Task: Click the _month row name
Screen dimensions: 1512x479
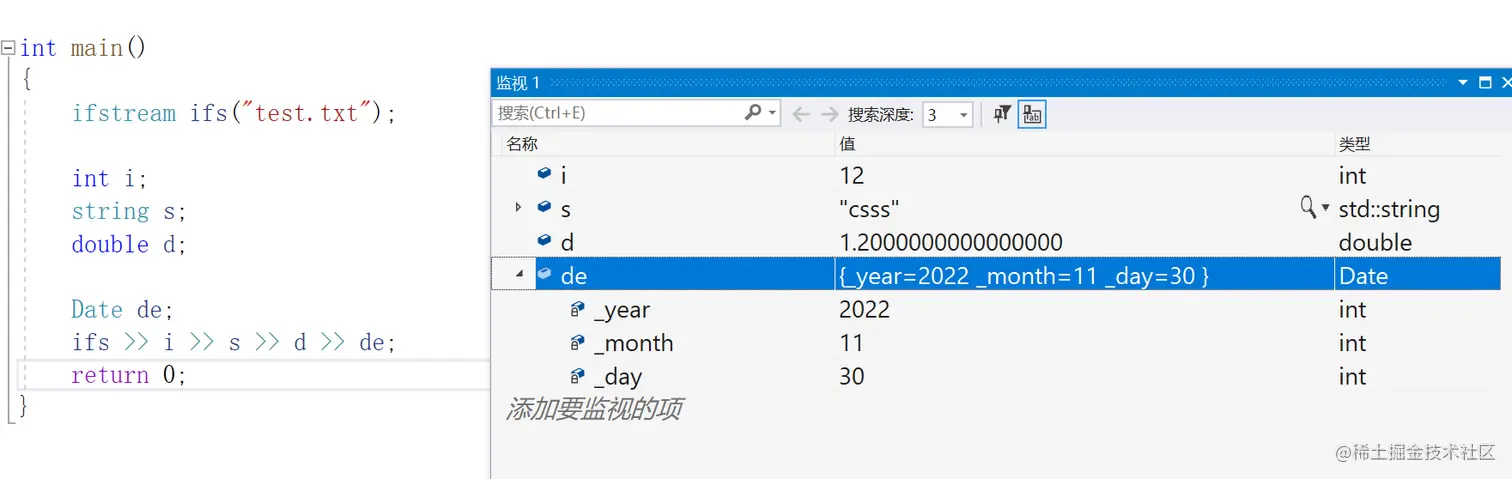Action: [633, 343]
